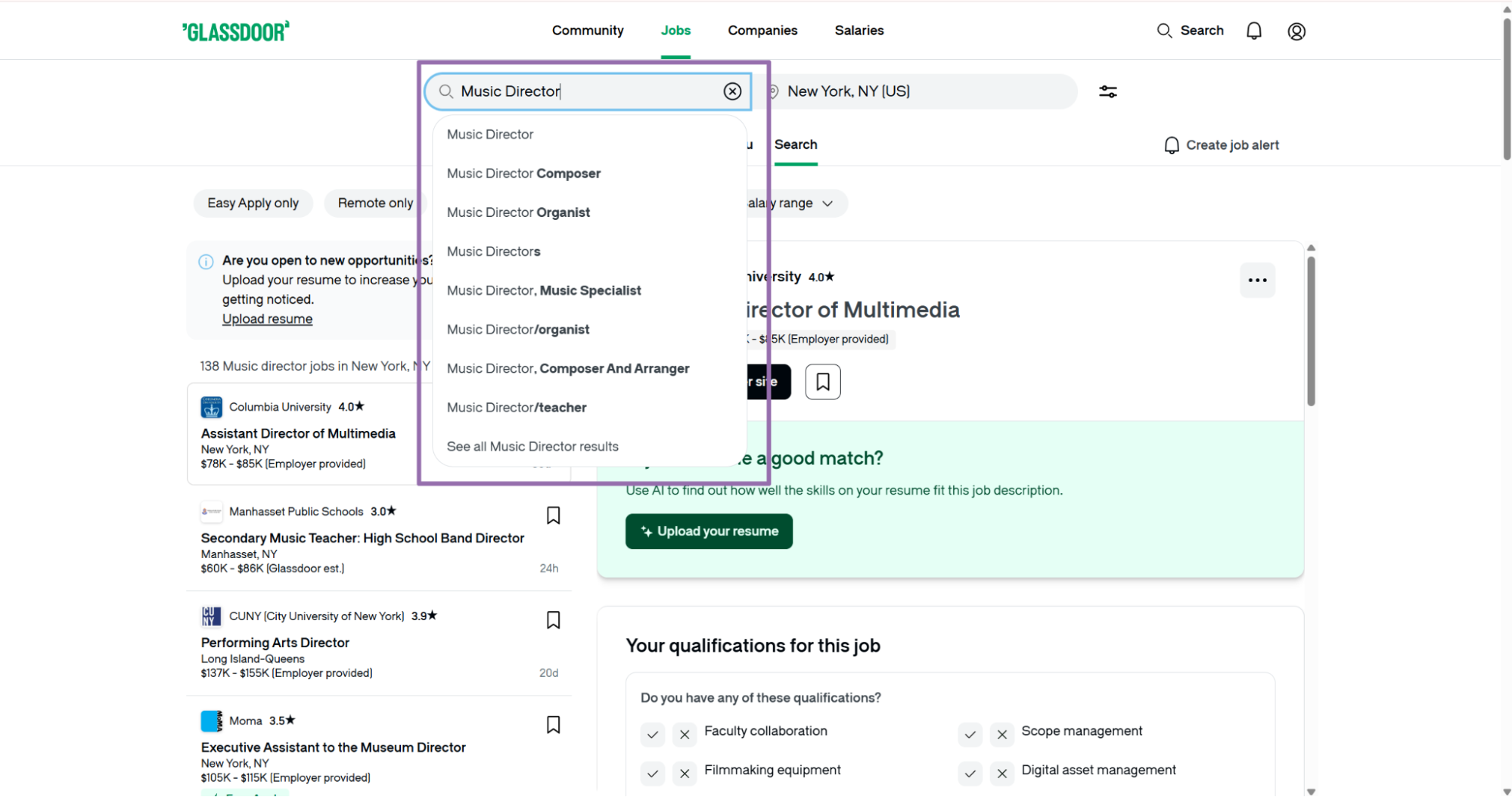Open the Performing Arts Director listing
Image resolution: width=1512 pixels, height=797 pixels.
pos(275,643)
